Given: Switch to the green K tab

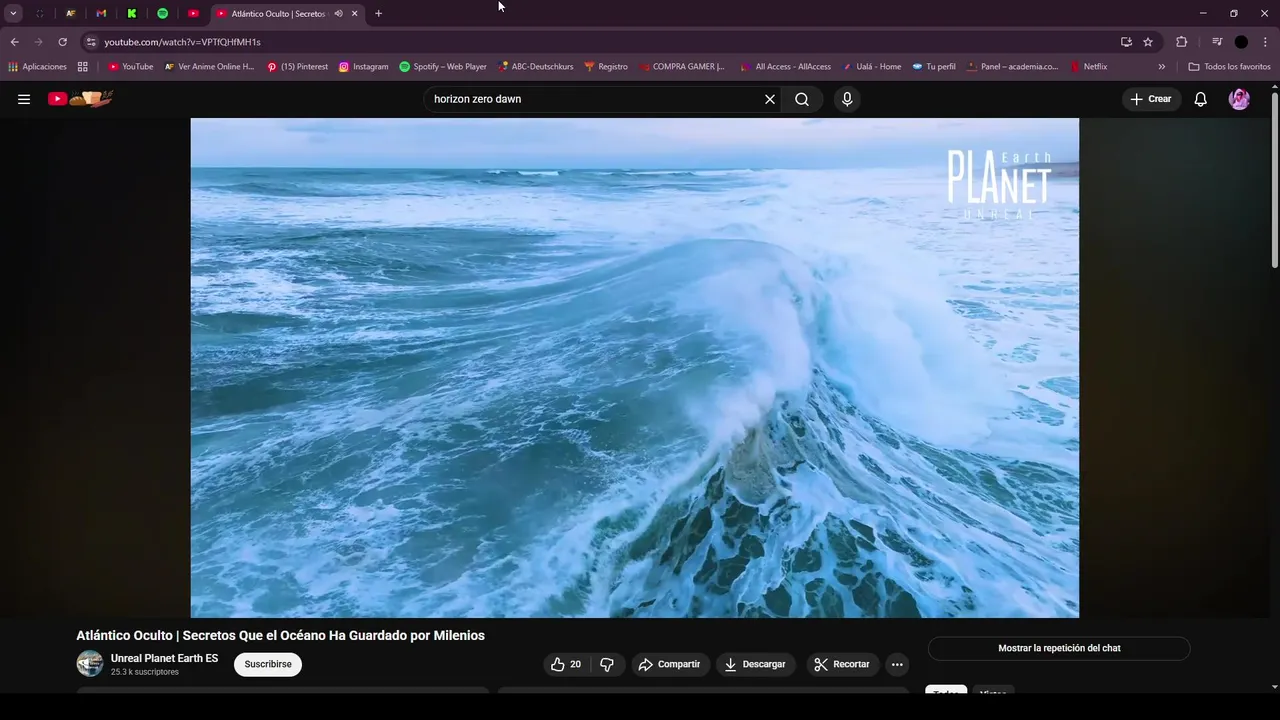Looking at the screenshot, I should tap(132, 13).
